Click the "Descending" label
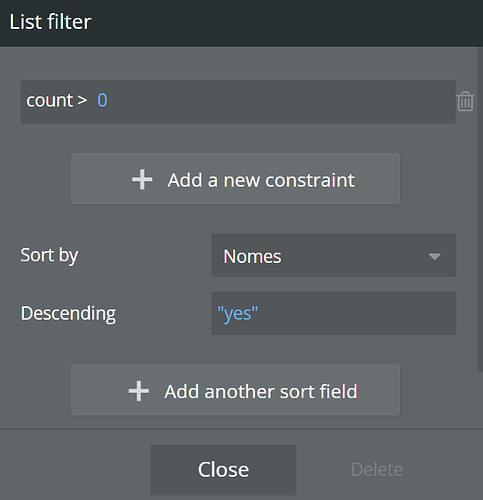 click(68, 313)
